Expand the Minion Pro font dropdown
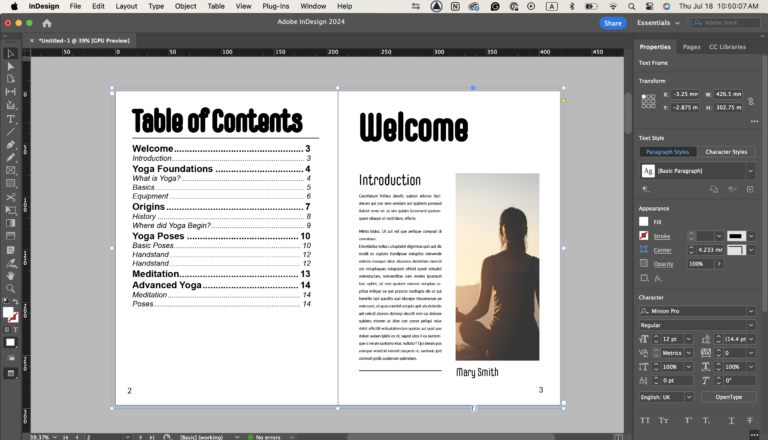Image resolution: width=768 pixels, height=440 pixels. pyautogui.click(x=751, y=311)
